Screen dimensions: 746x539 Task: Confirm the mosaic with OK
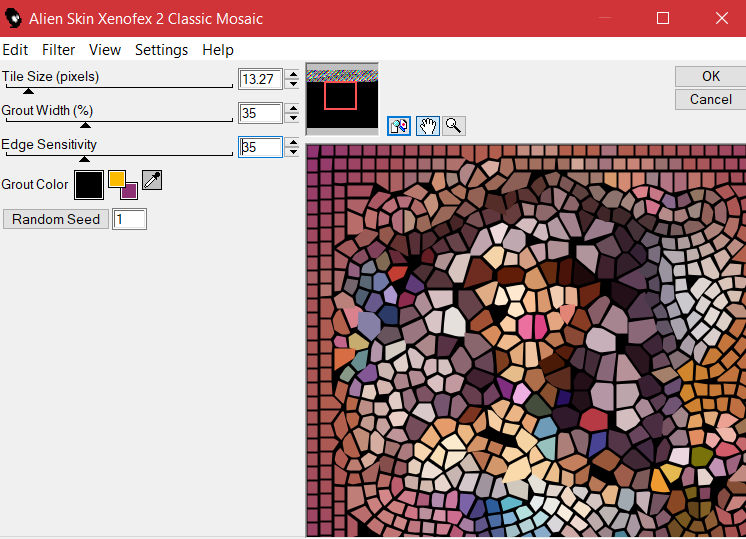pos(711,76)
